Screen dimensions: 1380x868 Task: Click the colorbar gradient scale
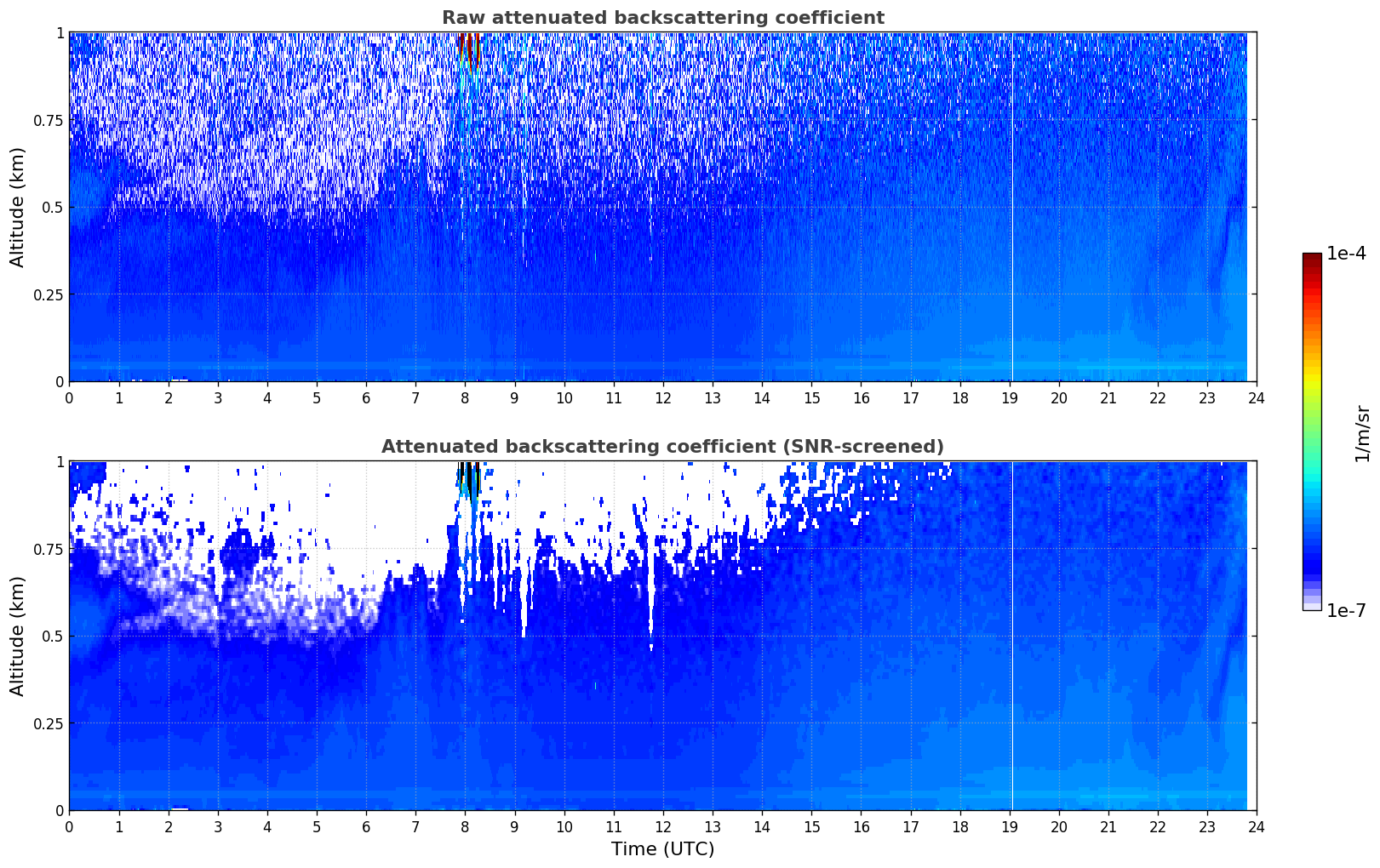pyautogui.click(x=1312, y=431)
